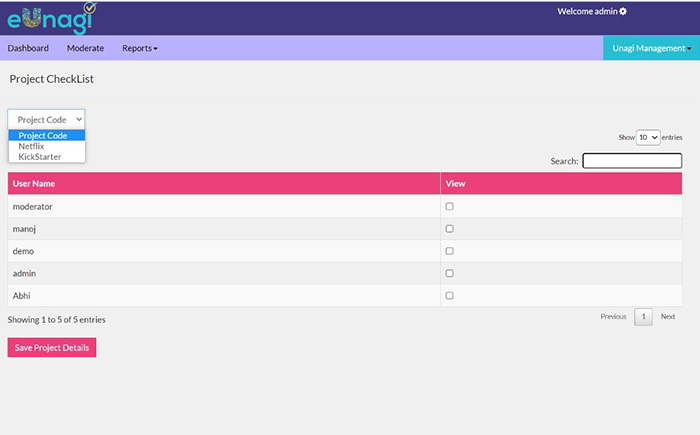Toggle the View checkbox in admin row
This screenshot has width=700, height=435.
449,273
